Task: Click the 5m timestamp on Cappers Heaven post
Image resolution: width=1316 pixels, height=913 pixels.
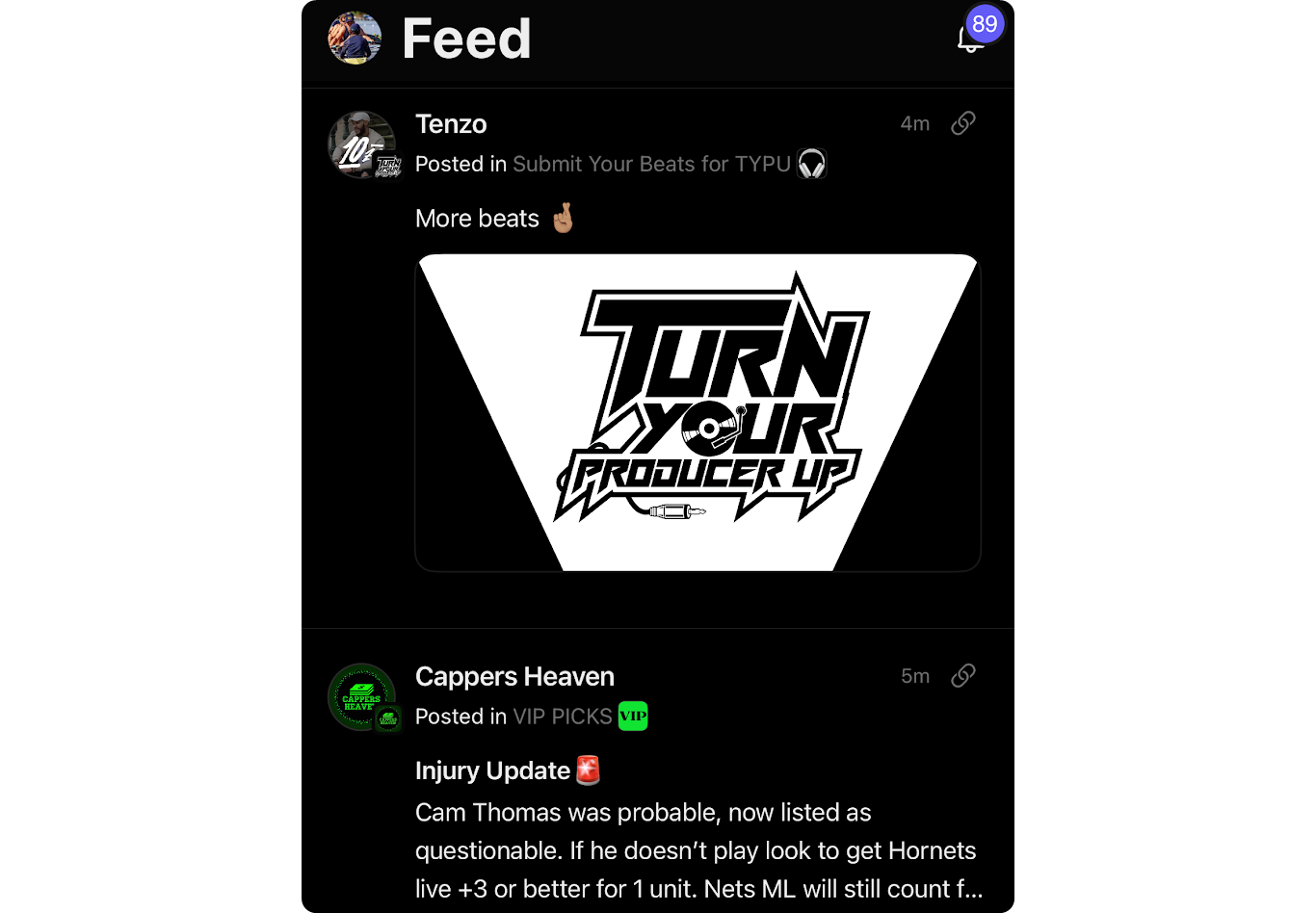Action: pos(915,676)
